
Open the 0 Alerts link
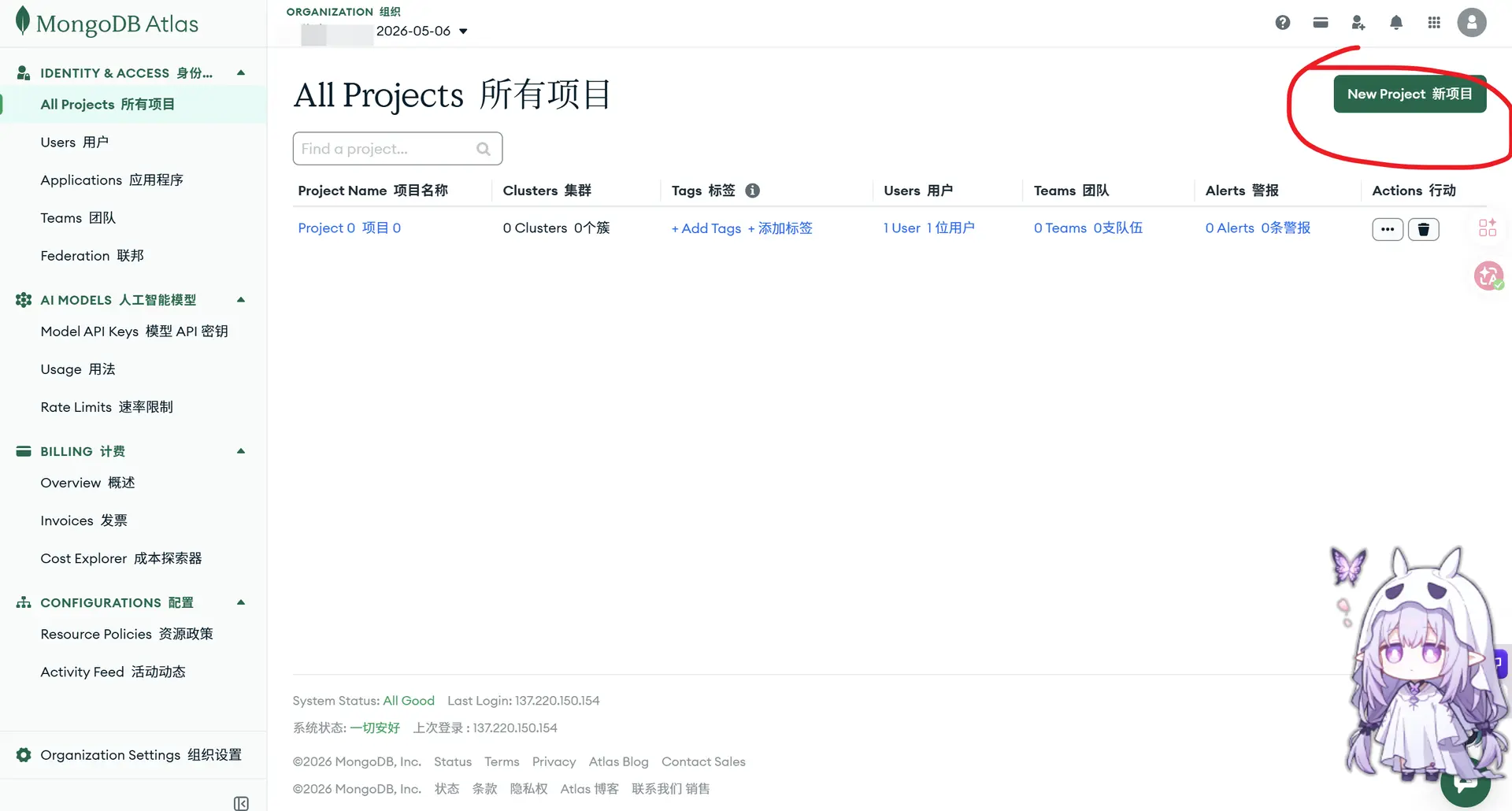click(x=1258, y=228)
